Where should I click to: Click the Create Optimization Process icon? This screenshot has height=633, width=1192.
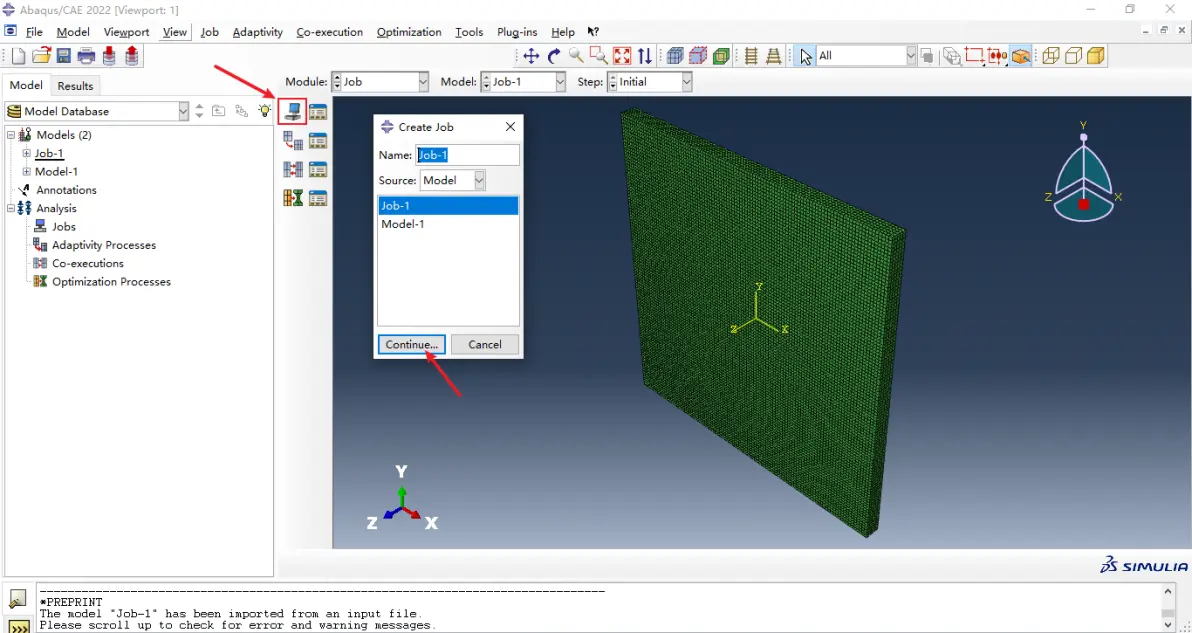coord(293,198)
